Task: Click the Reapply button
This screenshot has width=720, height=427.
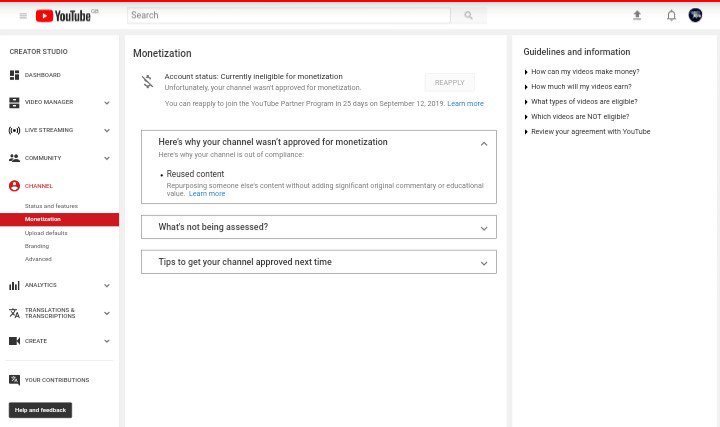Action: pyautogui.click(x=450, y=83)
